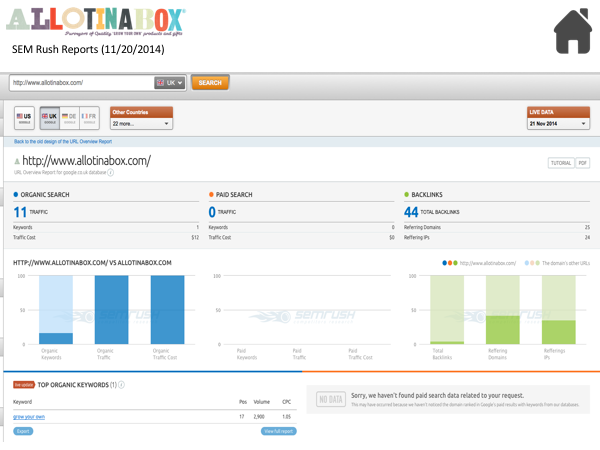
Task: Click the 2,900 volume cell
Action: pos(259,417)
